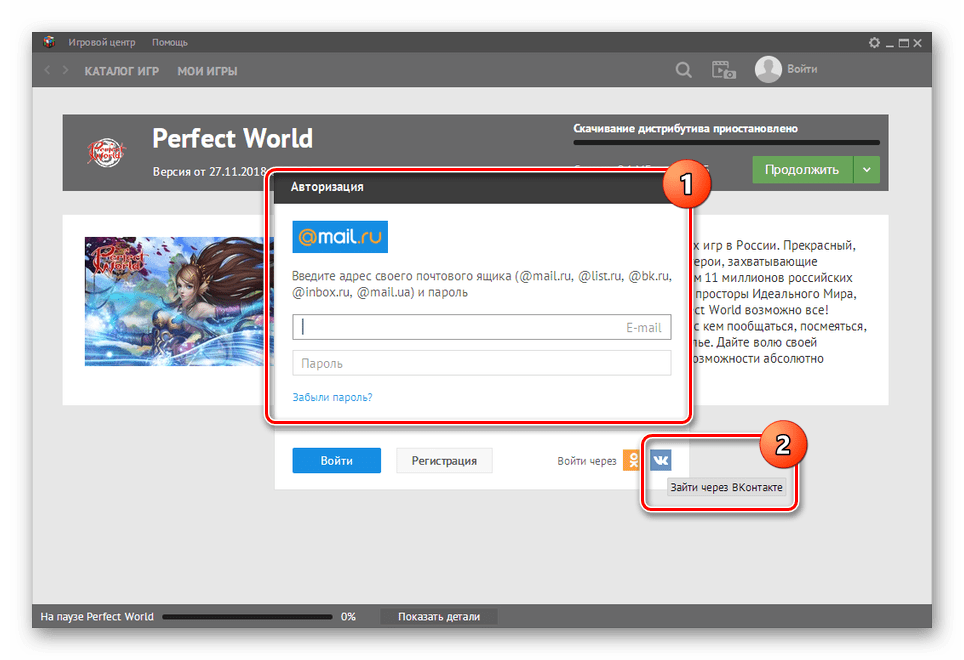The width and height of the screenshot is (964, 660).
Task: Close the Game Center window
Action: tap(917, 43)
